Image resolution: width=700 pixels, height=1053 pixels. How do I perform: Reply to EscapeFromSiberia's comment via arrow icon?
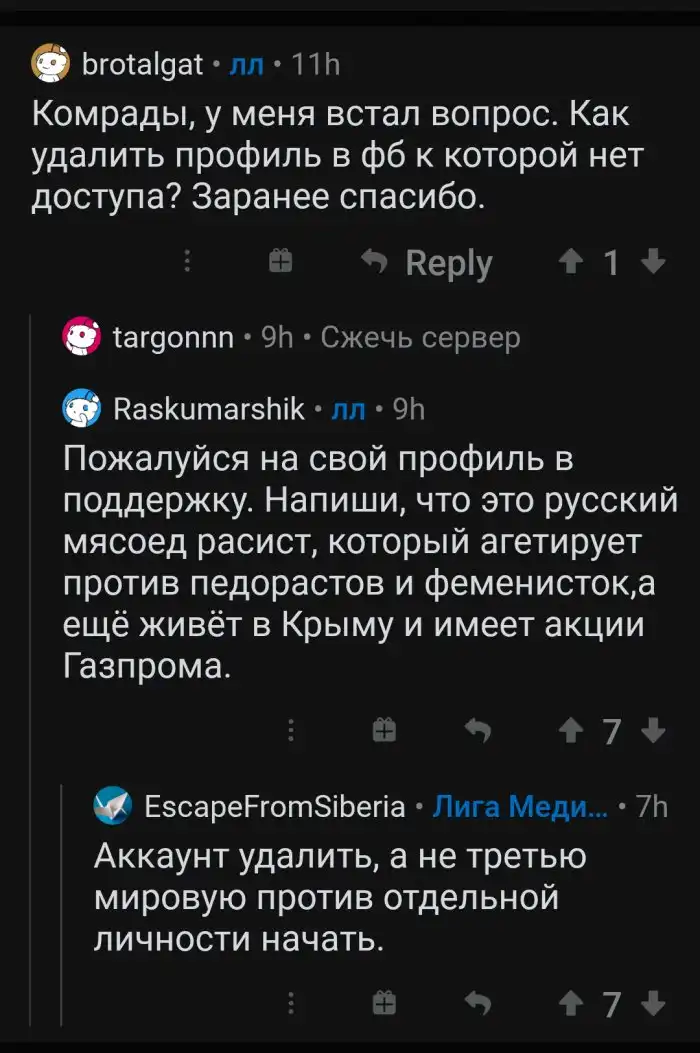[x=479, y=1002]
